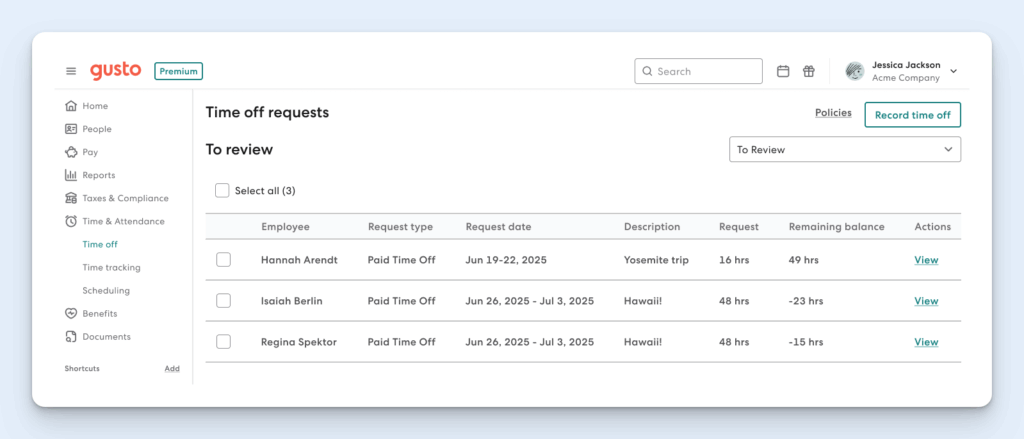This screenshot has height=439, width=1024.
Task: Go to People in sidebar
Action: click(97, 129)
